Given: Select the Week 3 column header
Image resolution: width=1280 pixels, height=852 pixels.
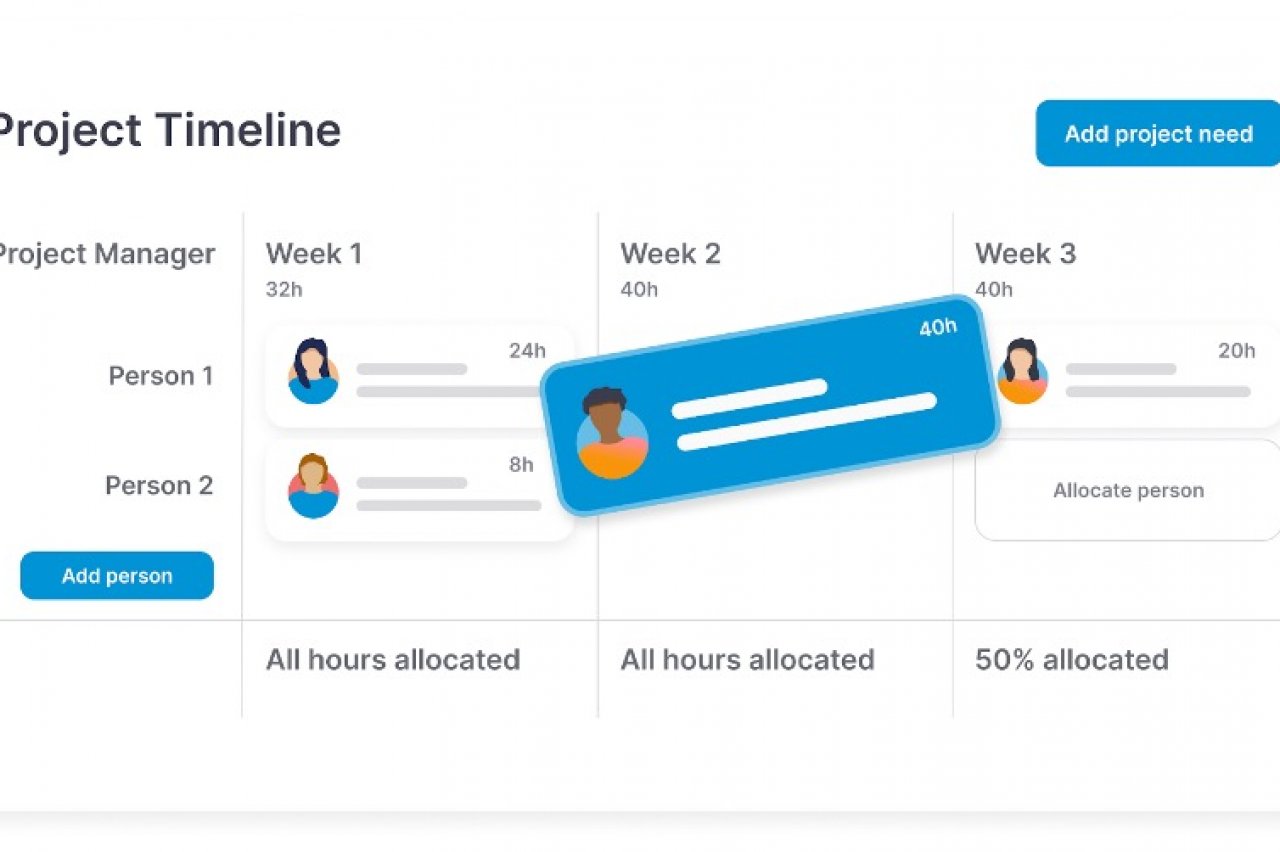Looking at the screenshot, I should tap(1025, 254).
